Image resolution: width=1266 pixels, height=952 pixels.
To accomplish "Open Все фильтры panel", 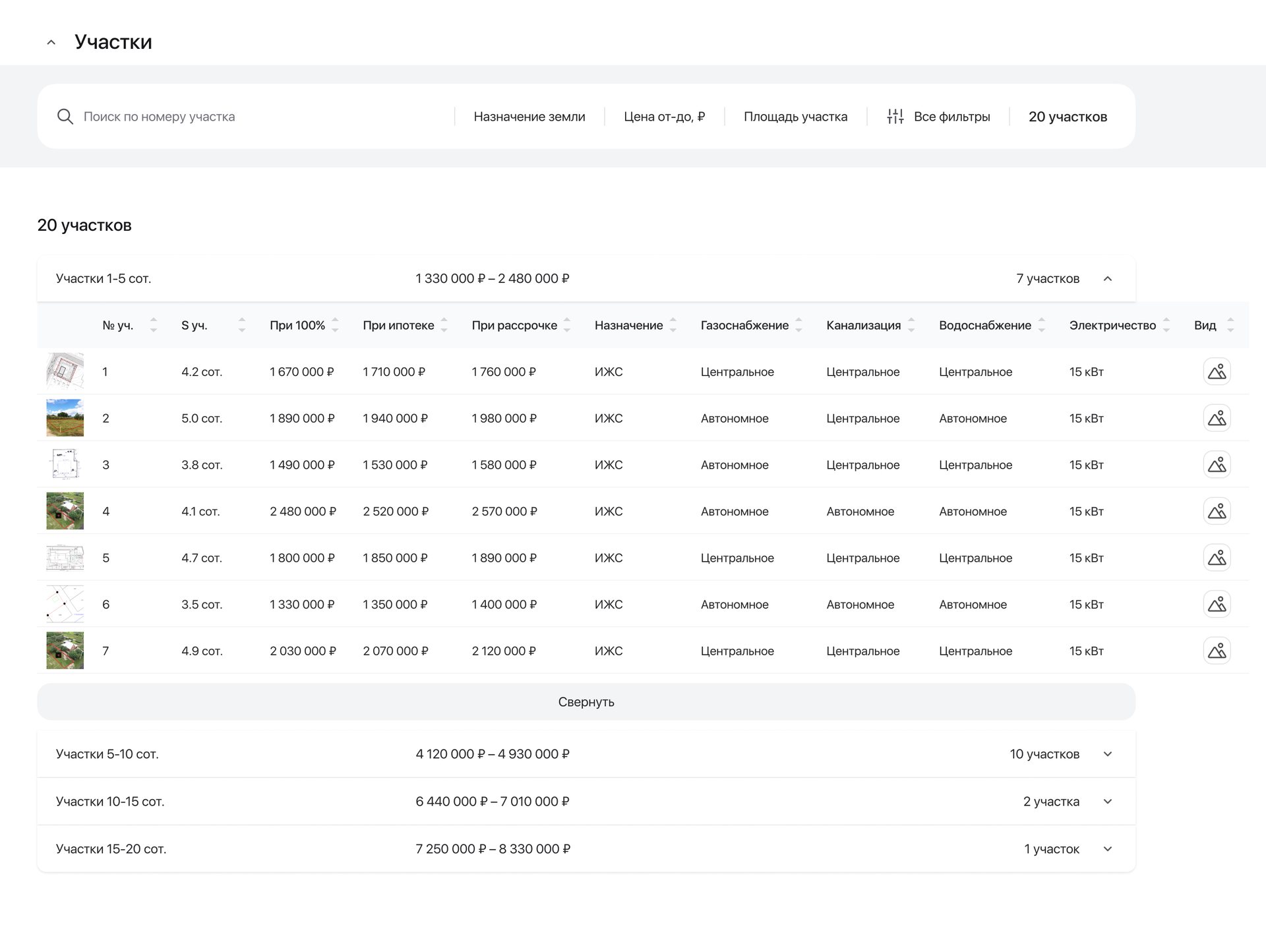I will [x=938, y=117].
